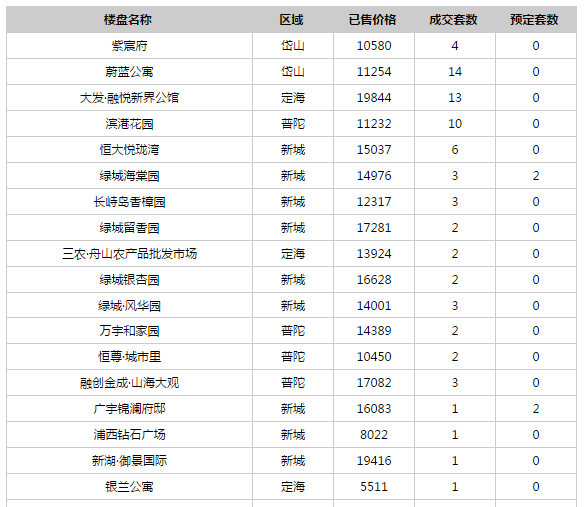Click the price 17281 of 绿城留香园
584x507 pixels.
[374, 228]
